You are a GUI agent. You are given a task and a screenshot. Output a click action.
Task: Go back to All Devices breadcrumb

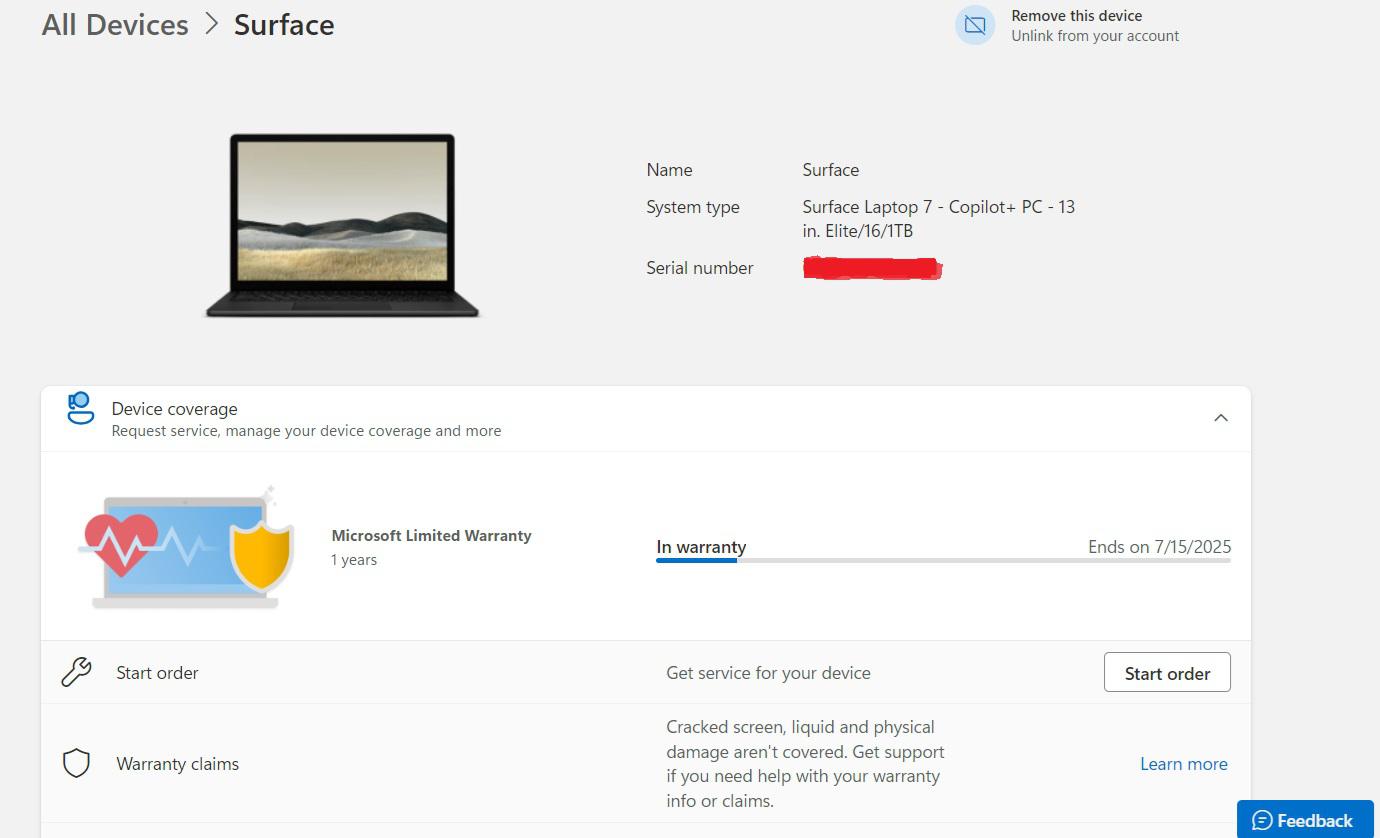click(115, 25)
